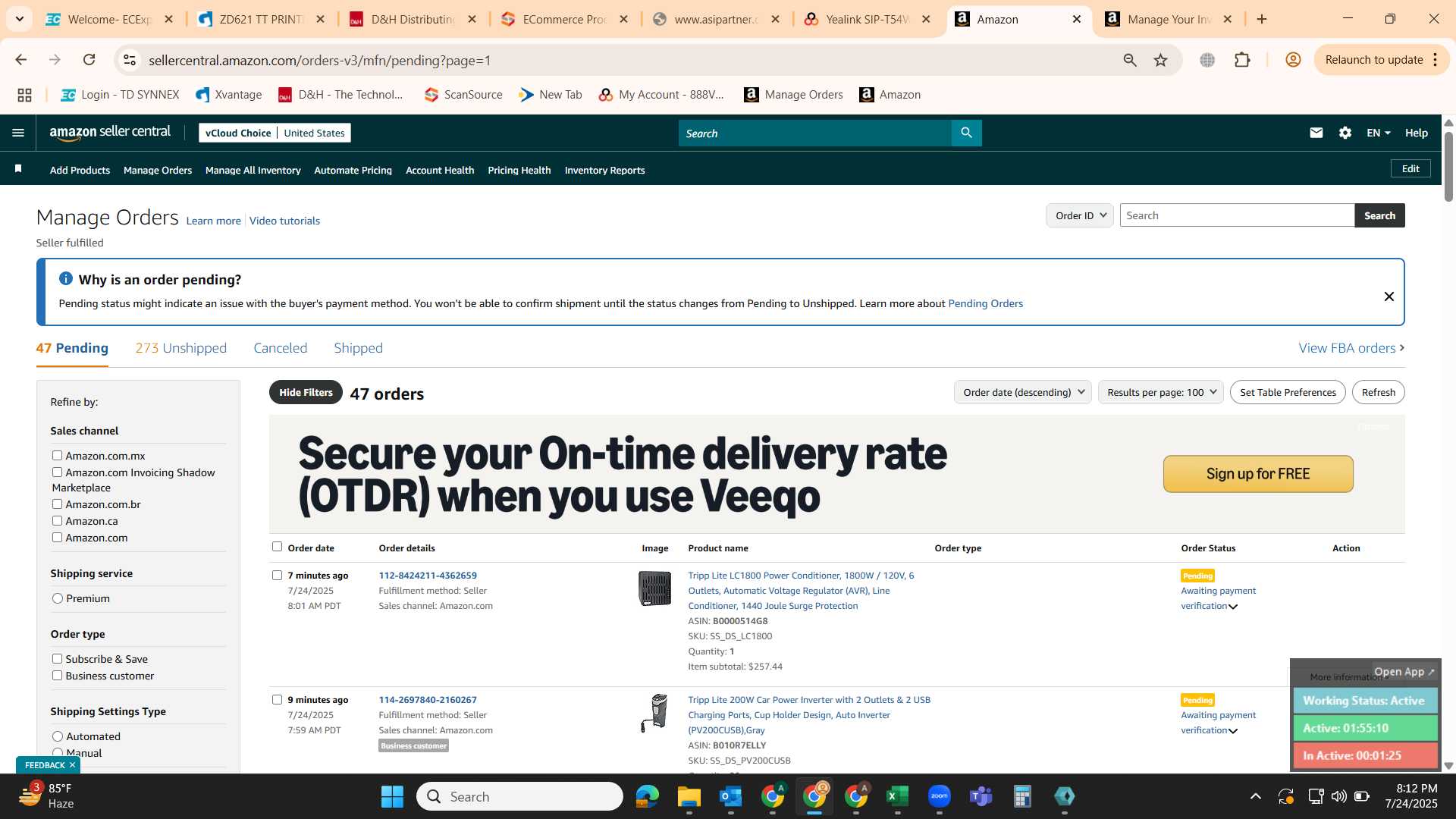Tick the select-all orders checkbox in header
The image size is (1456, 819).
pos(277,546)
